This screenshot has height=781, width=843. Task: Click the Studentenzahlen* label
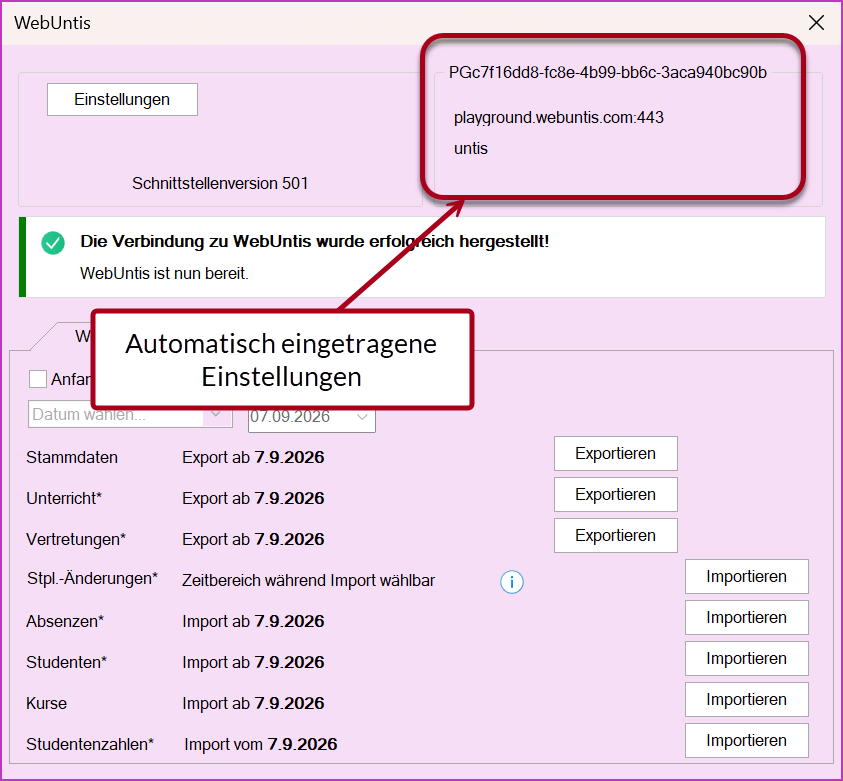click(x=90, y=744)
